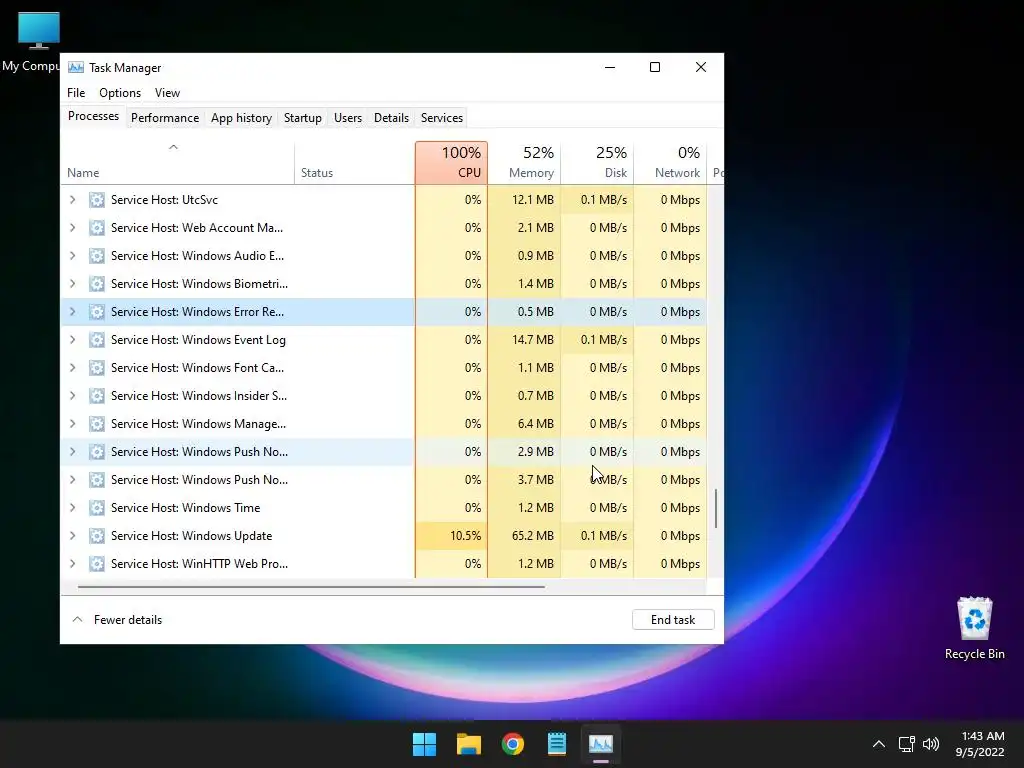Sort by the Status column header
Viewport: 1024px width, 768px height.
[x=355, y=163]
